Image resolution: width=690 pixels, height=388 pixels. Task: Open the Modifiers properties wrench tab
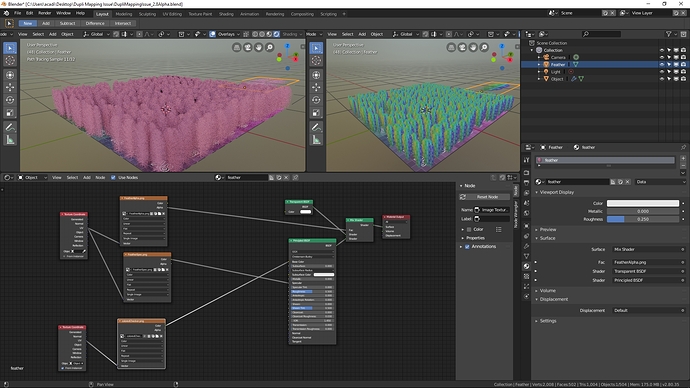pos(526,246)
